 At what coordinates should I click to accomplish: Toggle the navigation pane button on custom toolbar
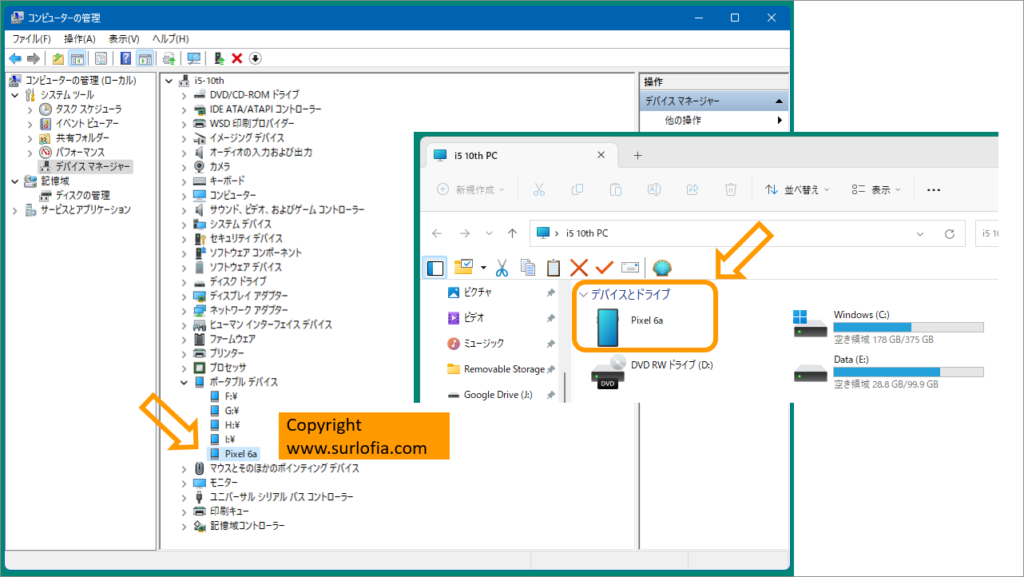click(x=435, y=266)
